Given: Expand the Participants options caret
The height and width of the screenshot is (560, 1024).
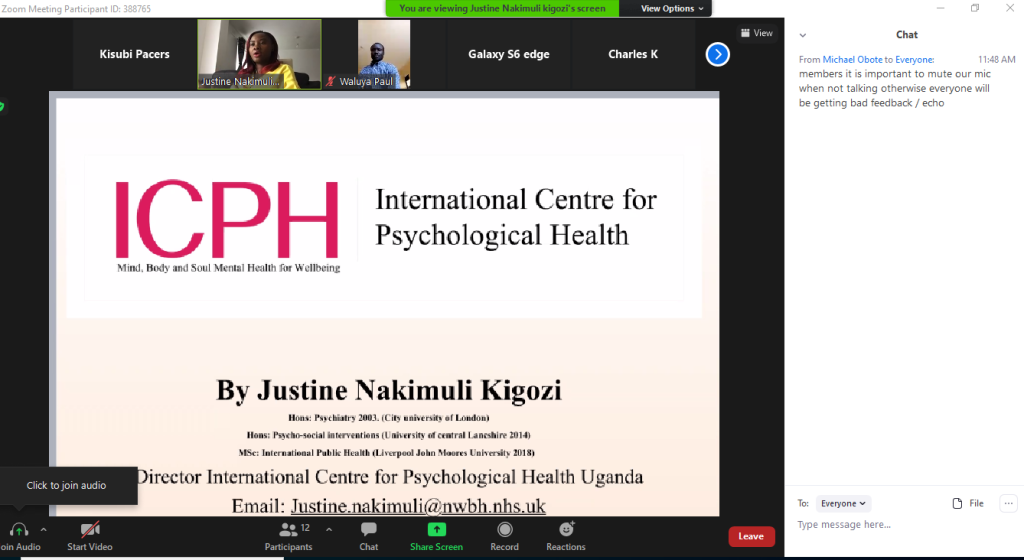Looking at the screenshot, I should point(329,529).
